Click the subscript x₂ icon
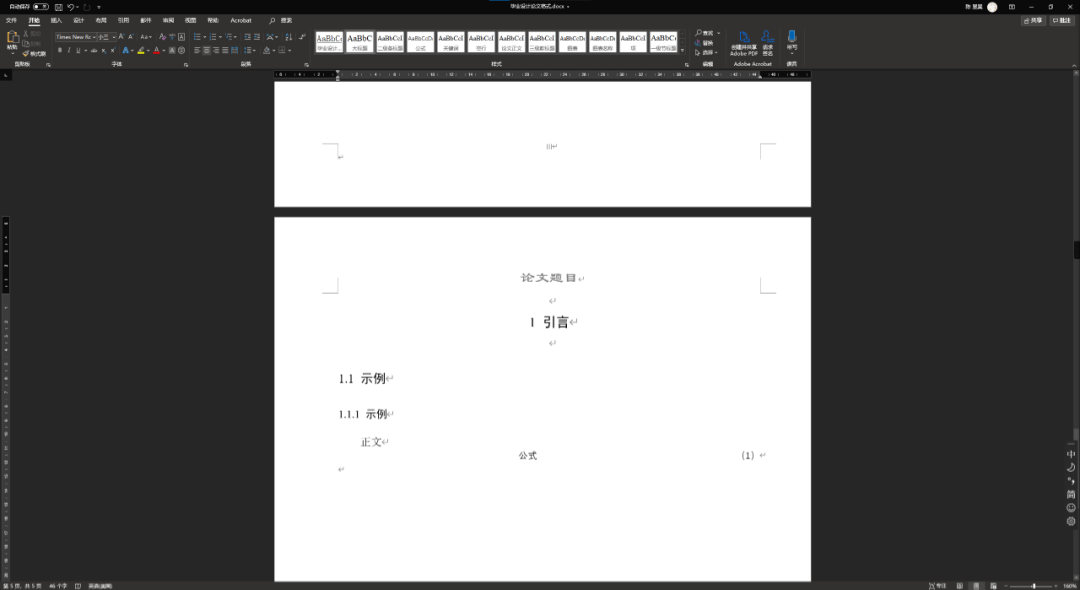This screenshot has height=590, width=1080. 104,50
